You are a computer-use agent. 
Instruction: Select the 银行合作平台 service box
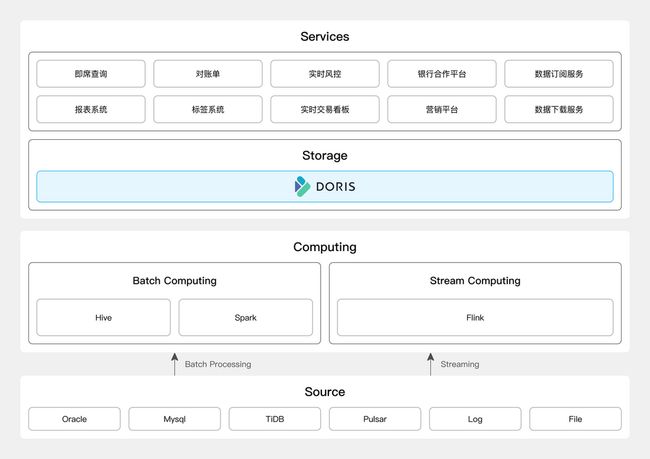click(x=442, y=74)
